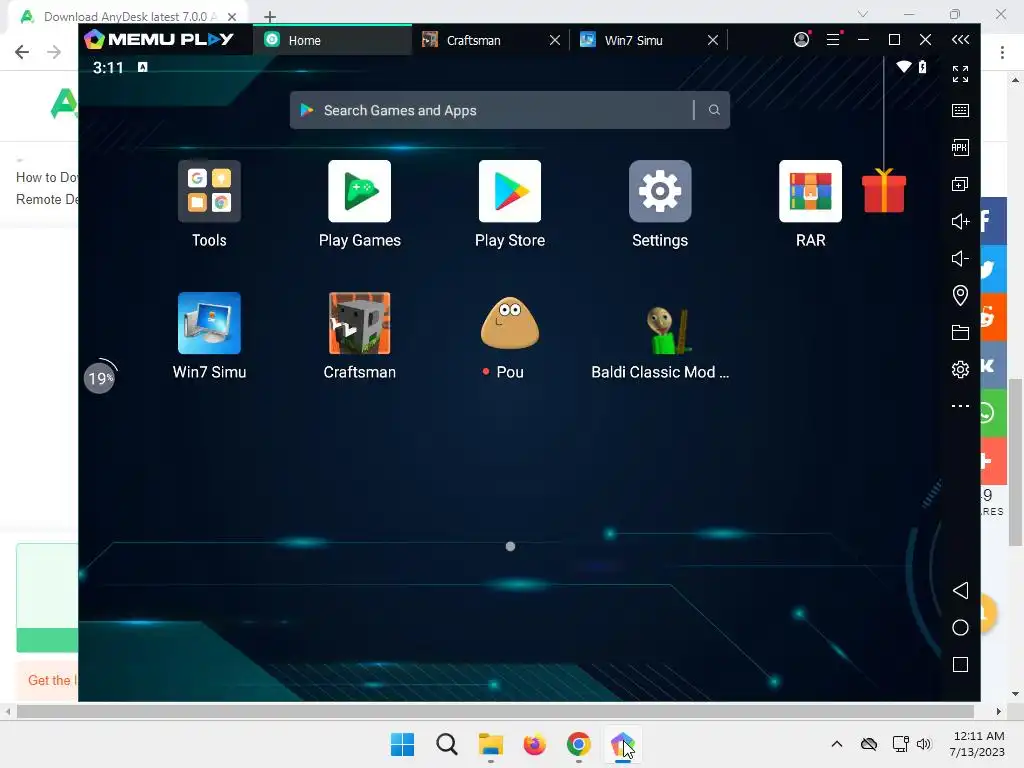Open File Explorer from taskbar
The image size is (1024, 768).
[490, 744]
